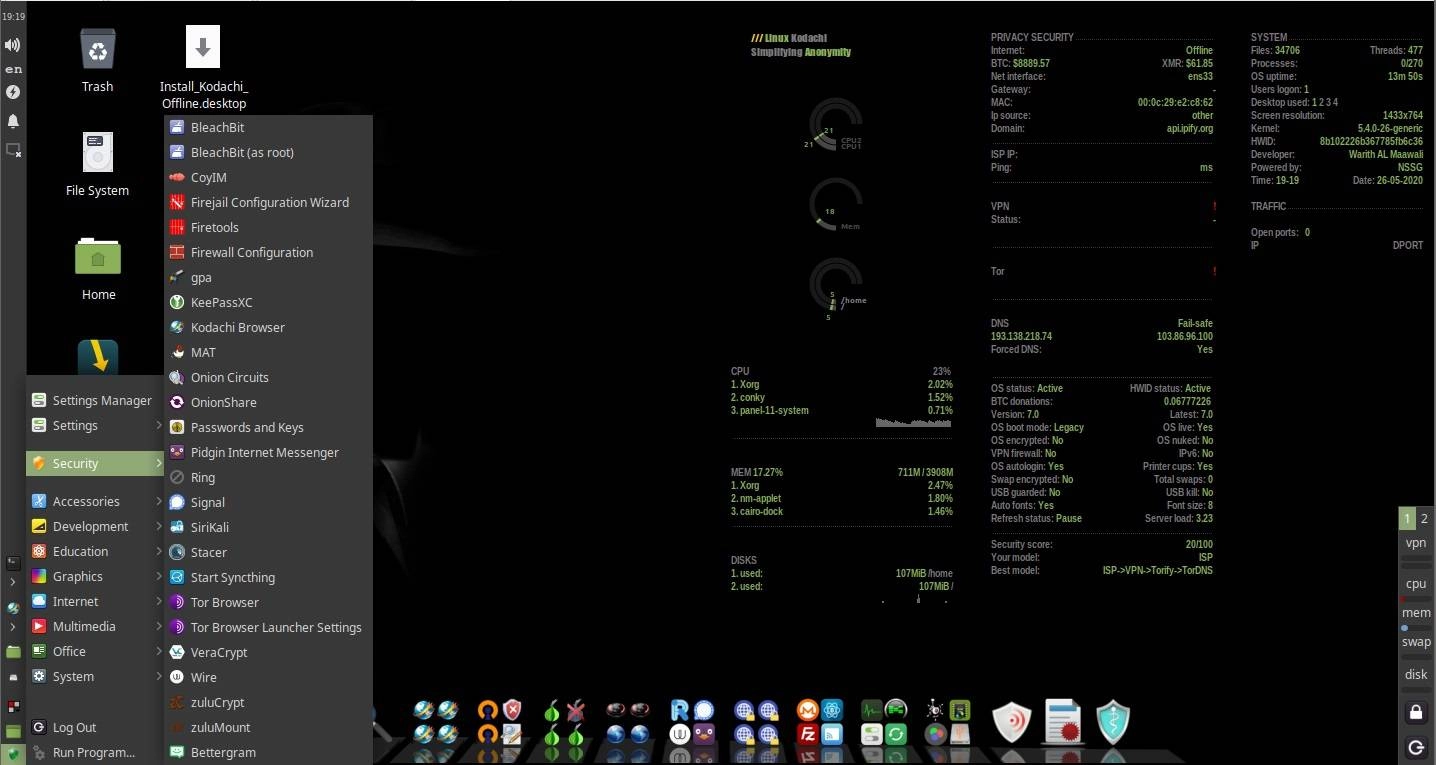Click the gpa icon in the submenu
The image size is (1436, 765).
coord(177,278)
